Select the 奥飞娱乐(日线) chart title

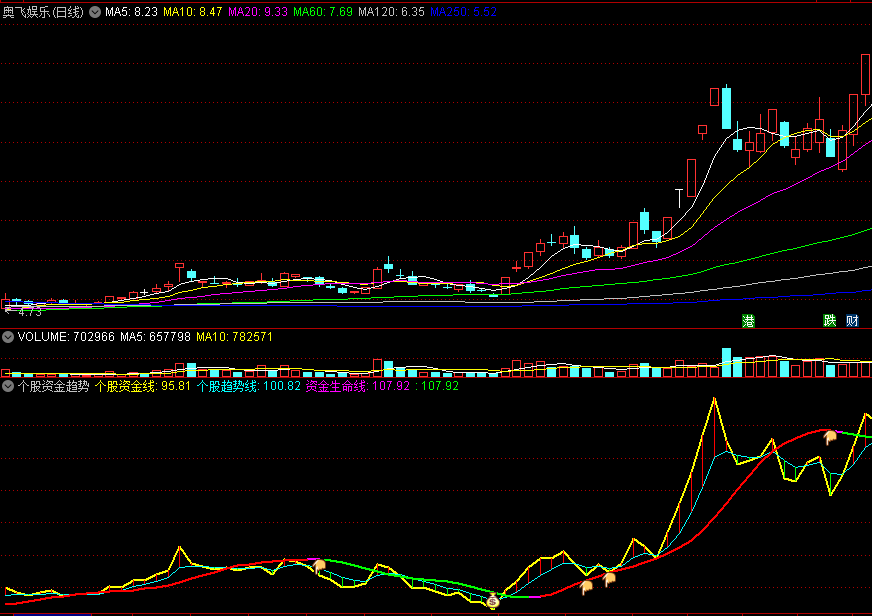click(43, 12)
